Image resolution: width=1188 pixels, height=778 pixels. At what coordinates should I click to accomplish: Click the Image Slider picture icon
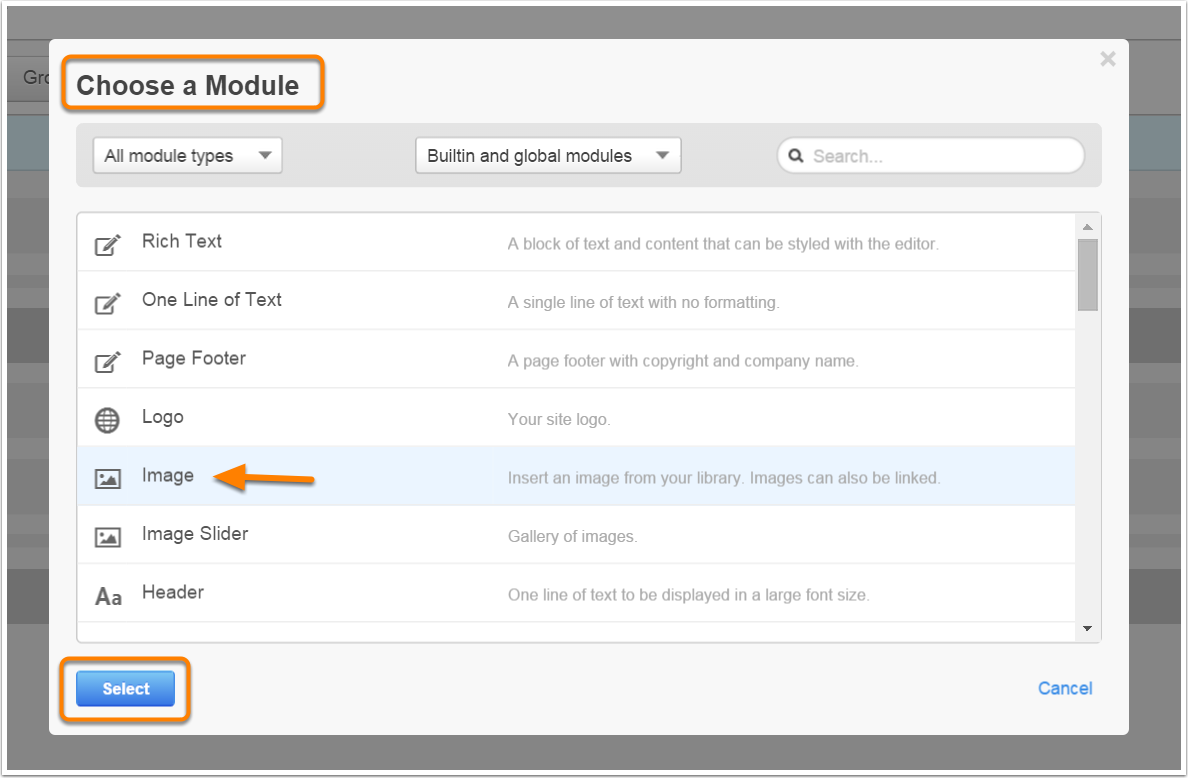(x=107, y=537)
